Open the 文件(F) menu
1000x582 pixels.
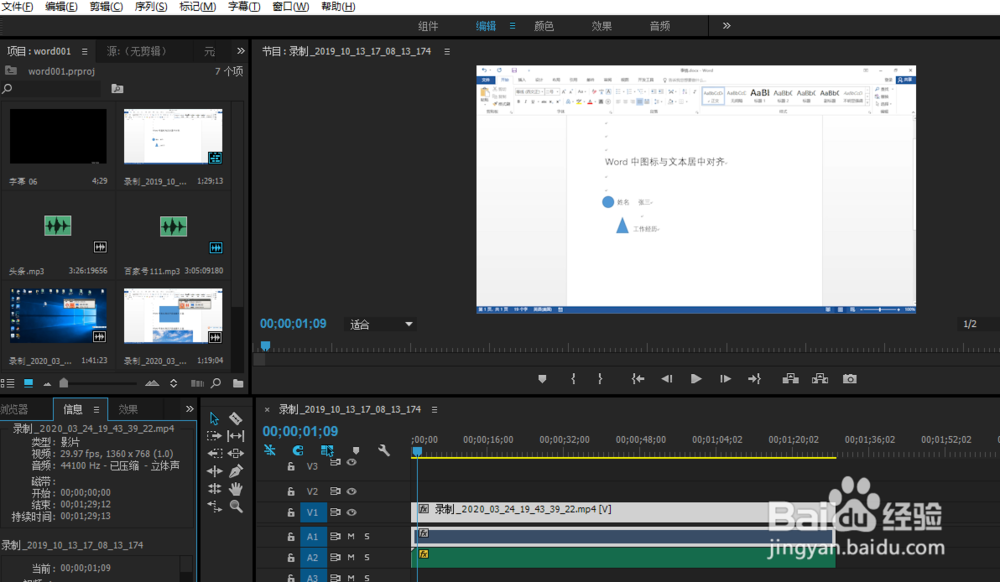(18, 6)
